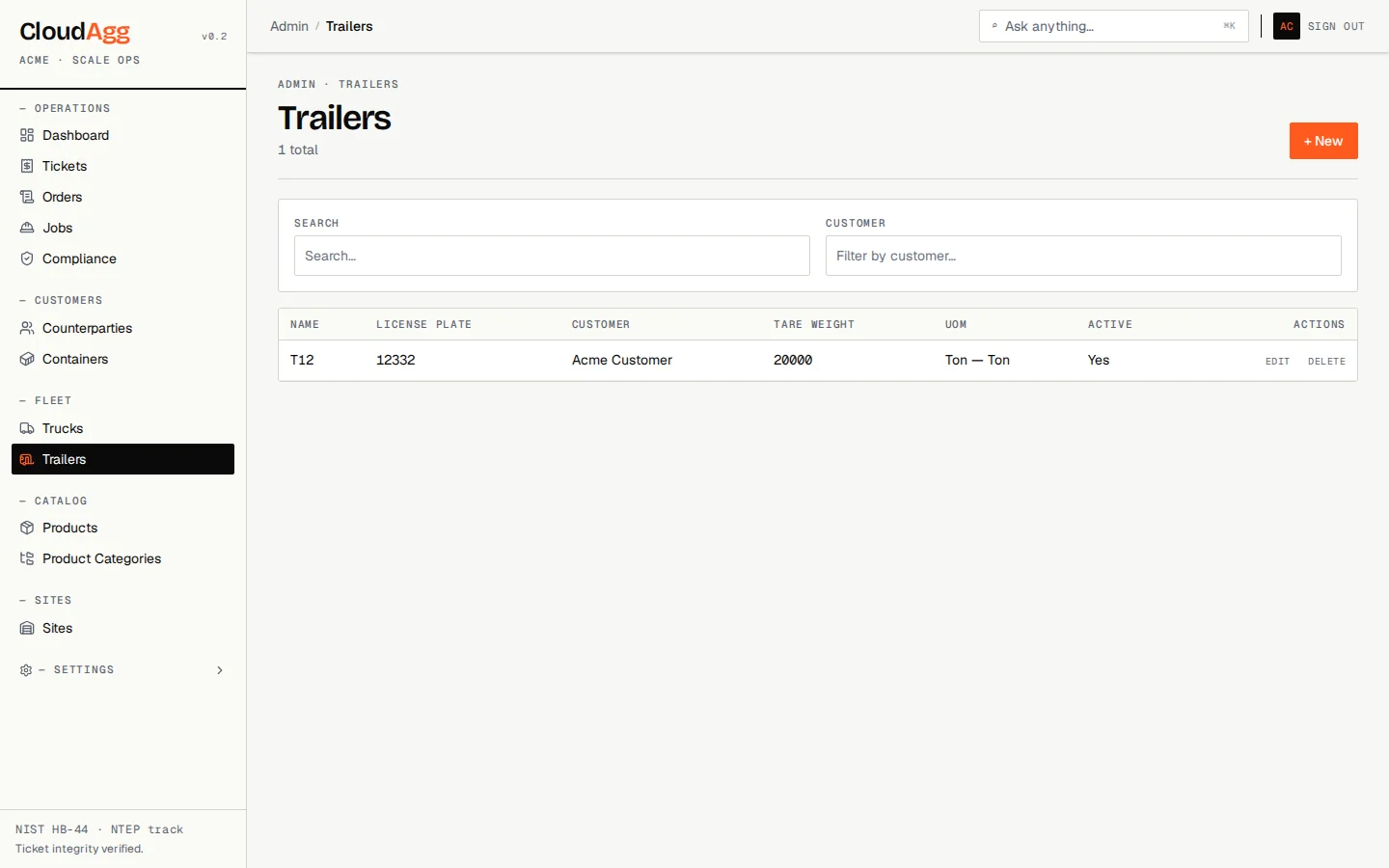
Task: Open Product Categories page
Action: click(123, 558)
